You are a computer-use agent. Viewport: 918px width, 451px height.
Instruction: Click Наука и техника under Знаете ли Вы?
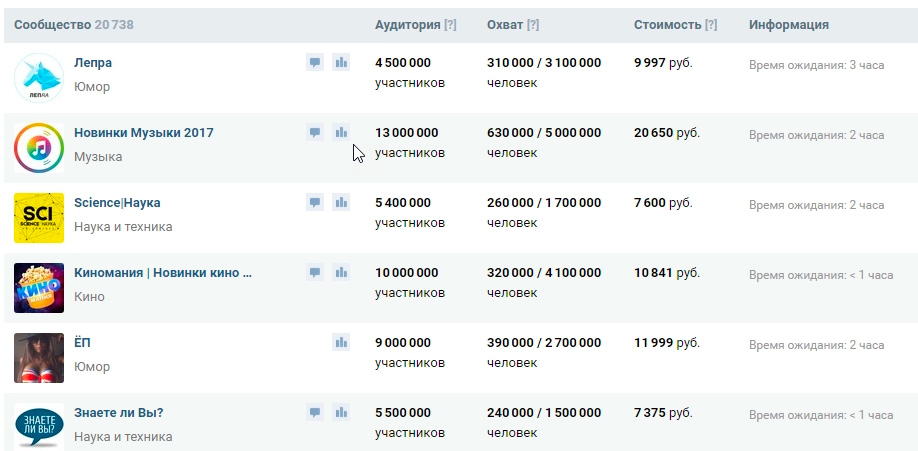click(x=123, y=436)
